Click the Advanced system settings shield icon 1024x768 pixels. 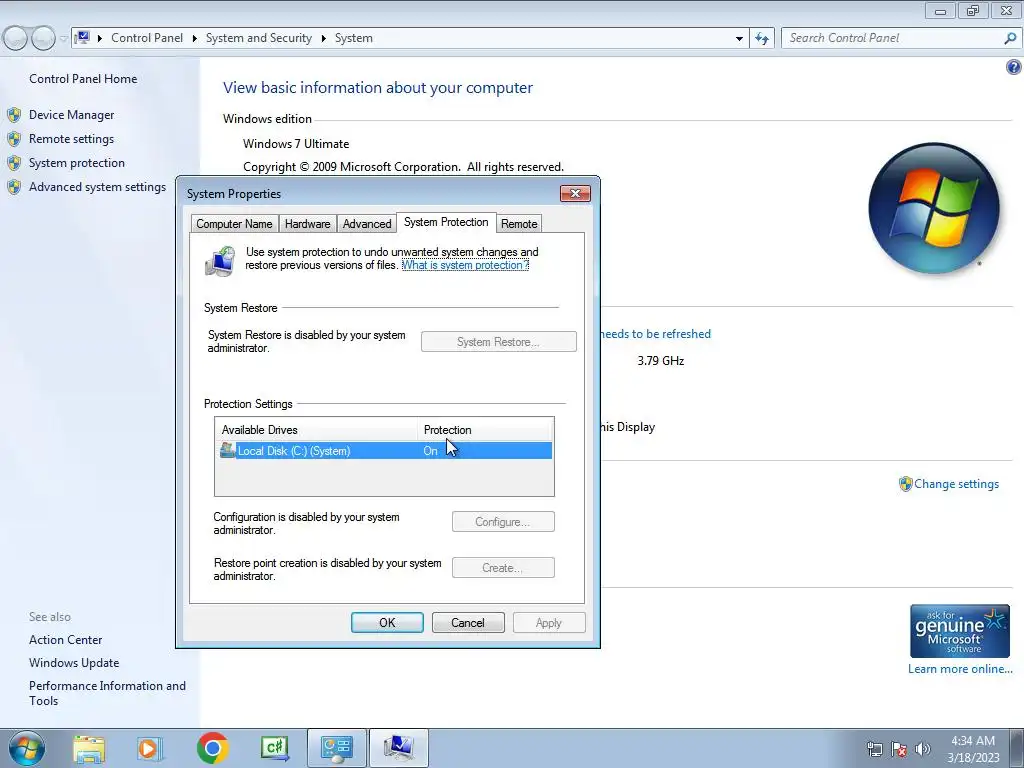click(x=14, y=187)
